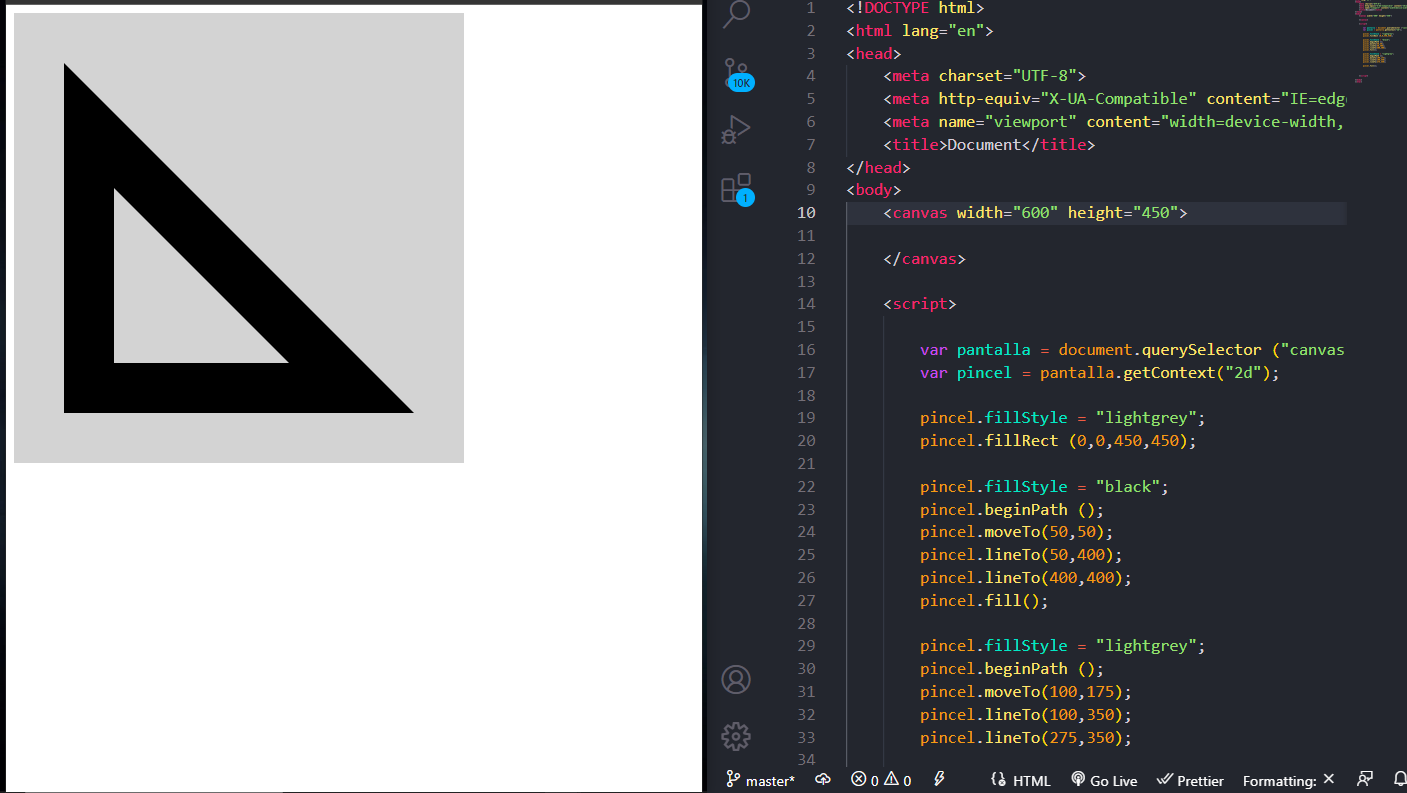Click the var pincel = pantalla.getContext line
Image resolution: width=1407 pixels, height=793 pixels.
click(x=1100, y=373)
